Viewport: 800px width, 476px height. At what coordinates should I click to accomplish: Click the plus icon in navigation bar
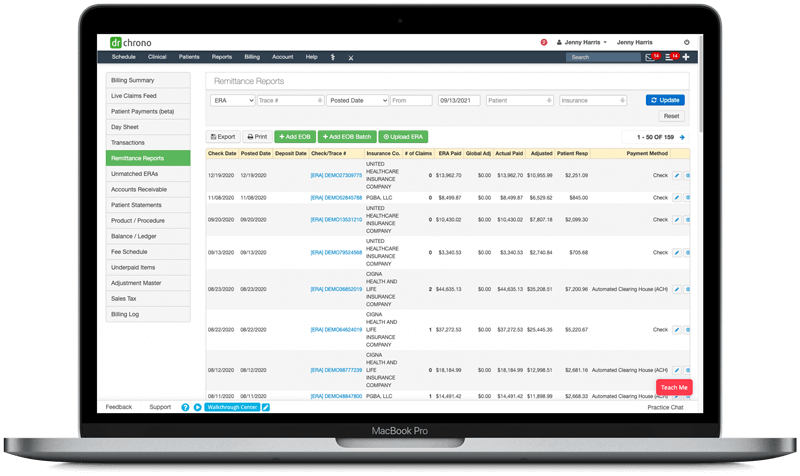click(x=686, y=57)
